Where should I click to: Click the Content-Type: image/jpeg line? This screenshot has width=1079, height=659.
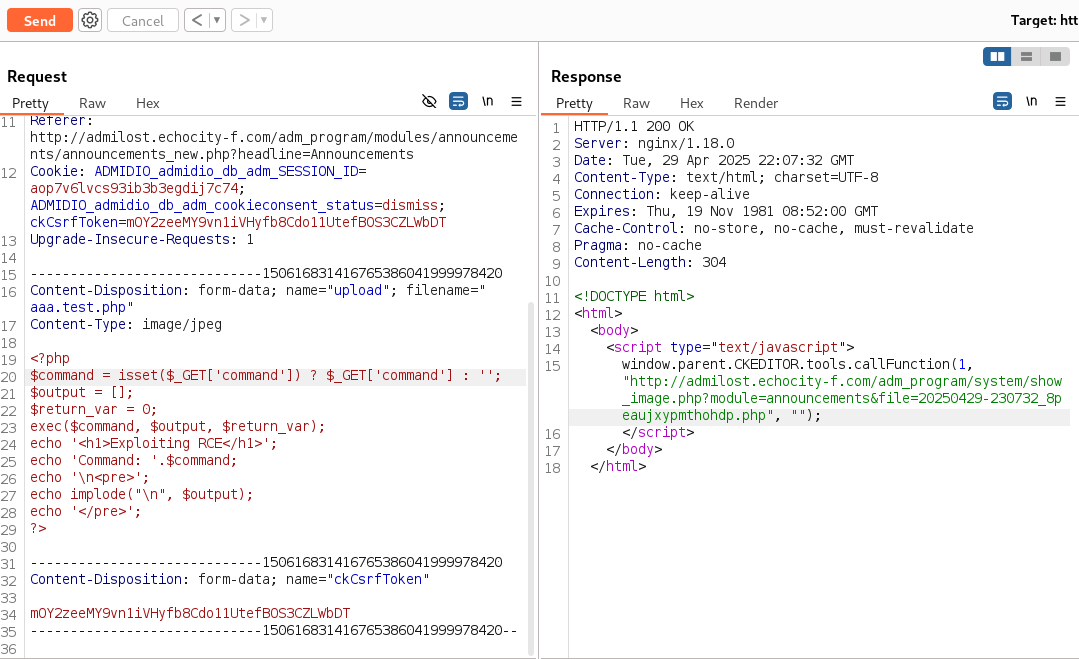point(126,325)
